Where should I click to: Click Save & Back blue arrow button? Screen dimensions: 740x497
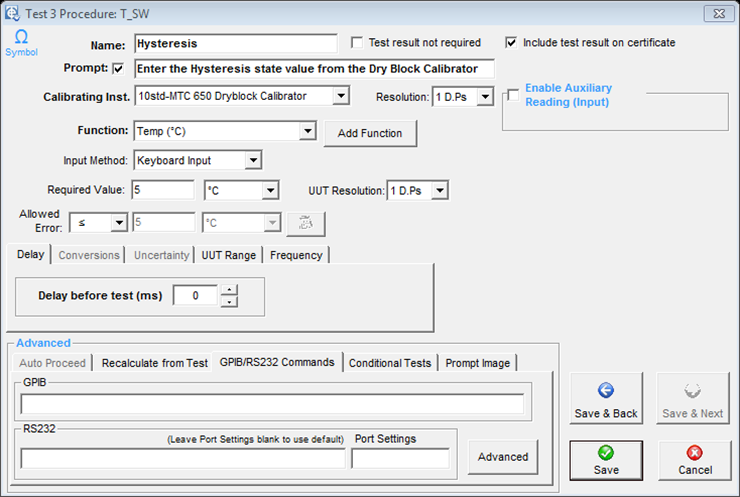coord(606,400)
